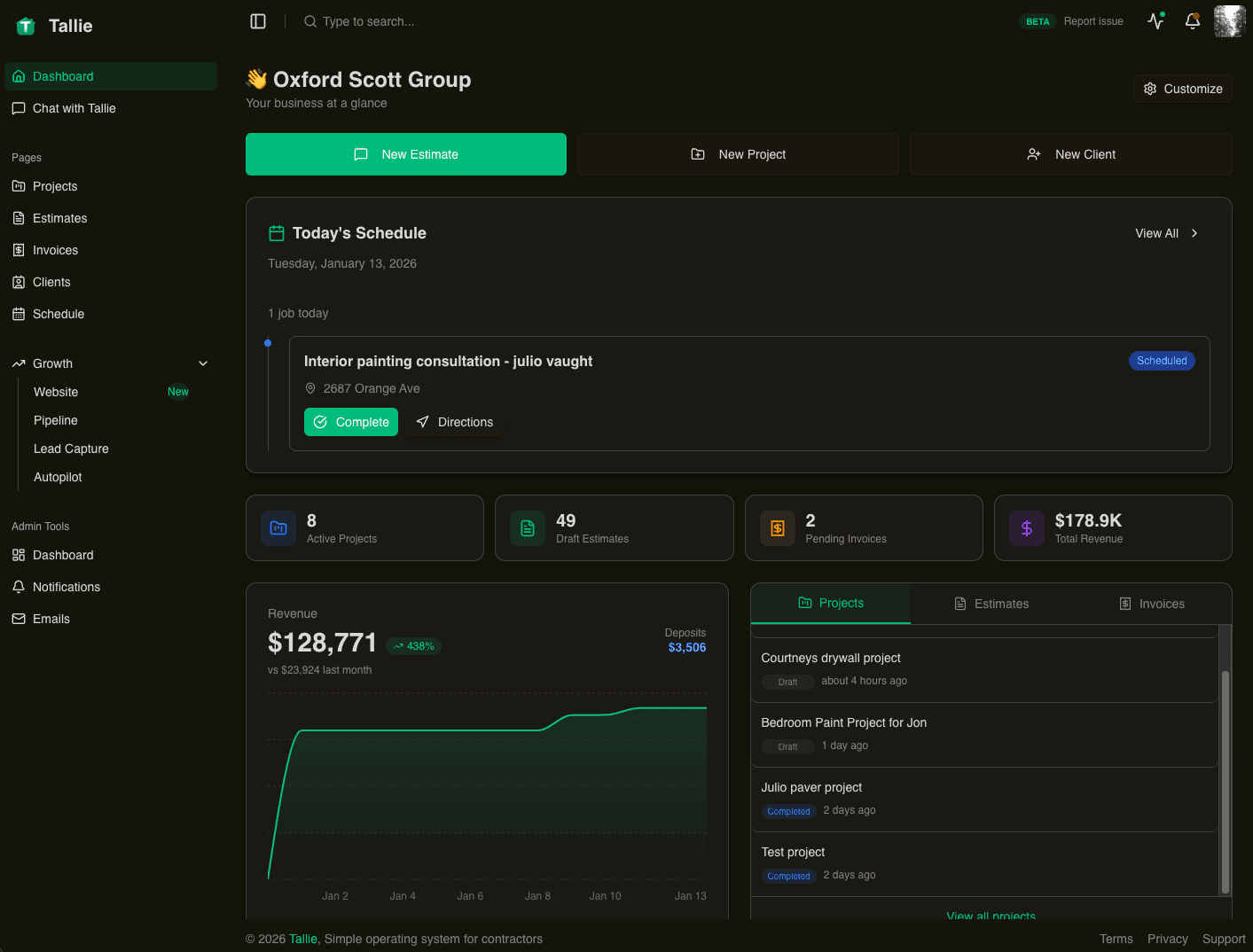Click the Customize gear icon
The width and height of the screenshot is (1253, 952).
coord(1150,89)
